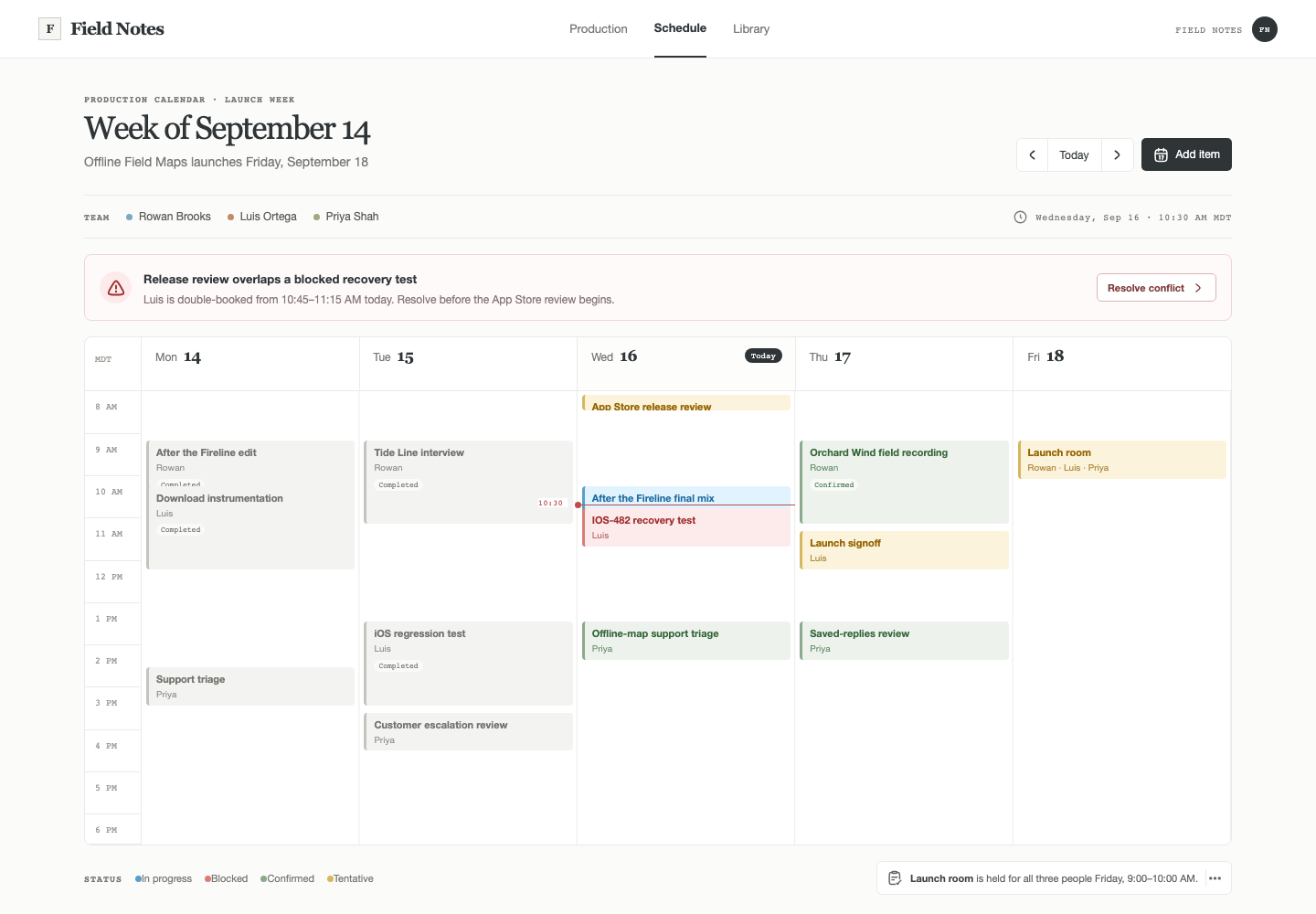1316x914 pixels.
Task: Open iOS regression test event
Action: coord(468,664)
